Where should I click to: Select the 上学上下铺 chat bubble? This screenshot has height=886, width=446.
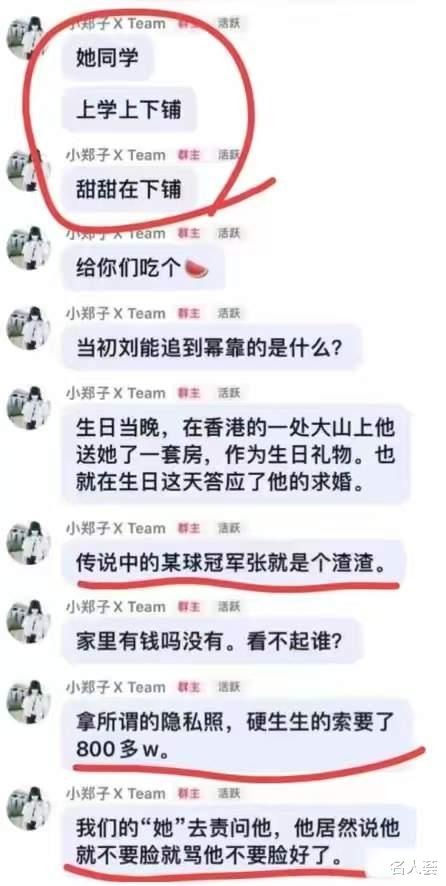coord(129,109)
